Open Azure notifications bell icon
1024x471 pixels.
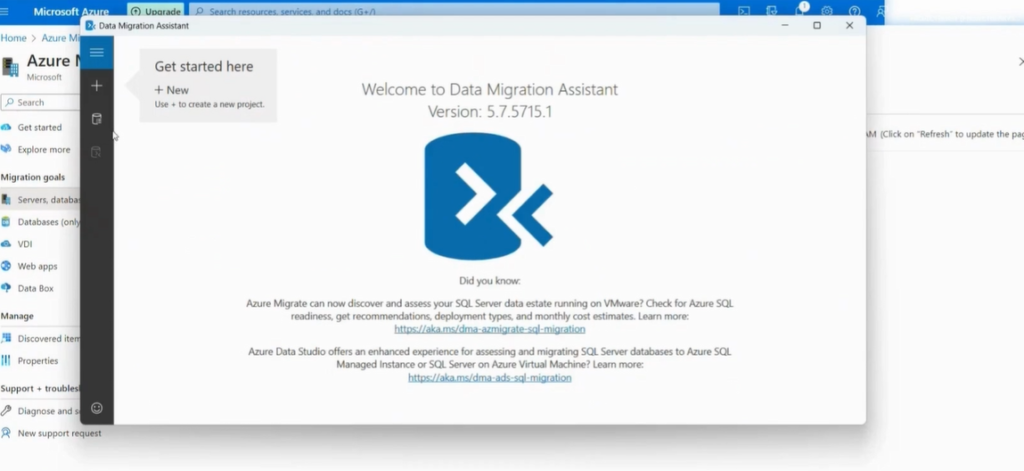coord(799,12)
